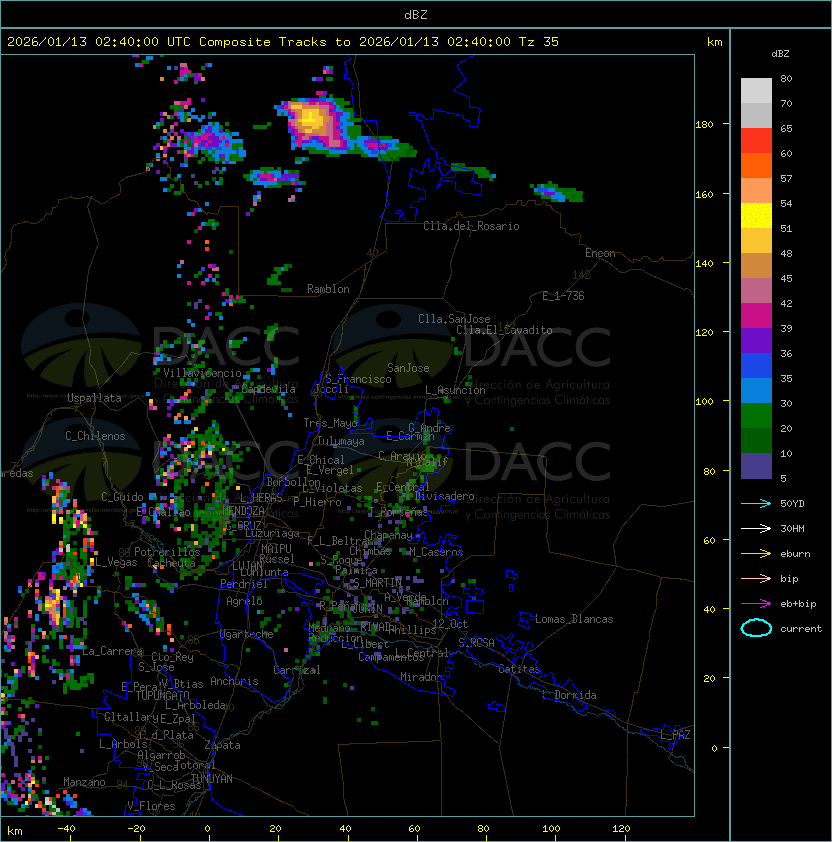Click the 'C_Chilenos' map label

[95, 436]
